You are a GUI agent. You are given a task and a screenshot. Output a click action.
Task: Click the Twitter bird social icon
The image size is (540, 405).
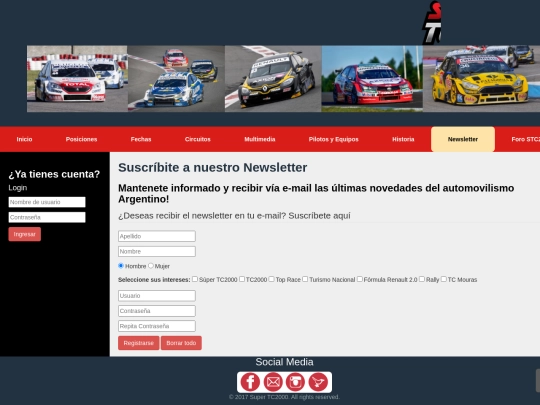(318, 382)
